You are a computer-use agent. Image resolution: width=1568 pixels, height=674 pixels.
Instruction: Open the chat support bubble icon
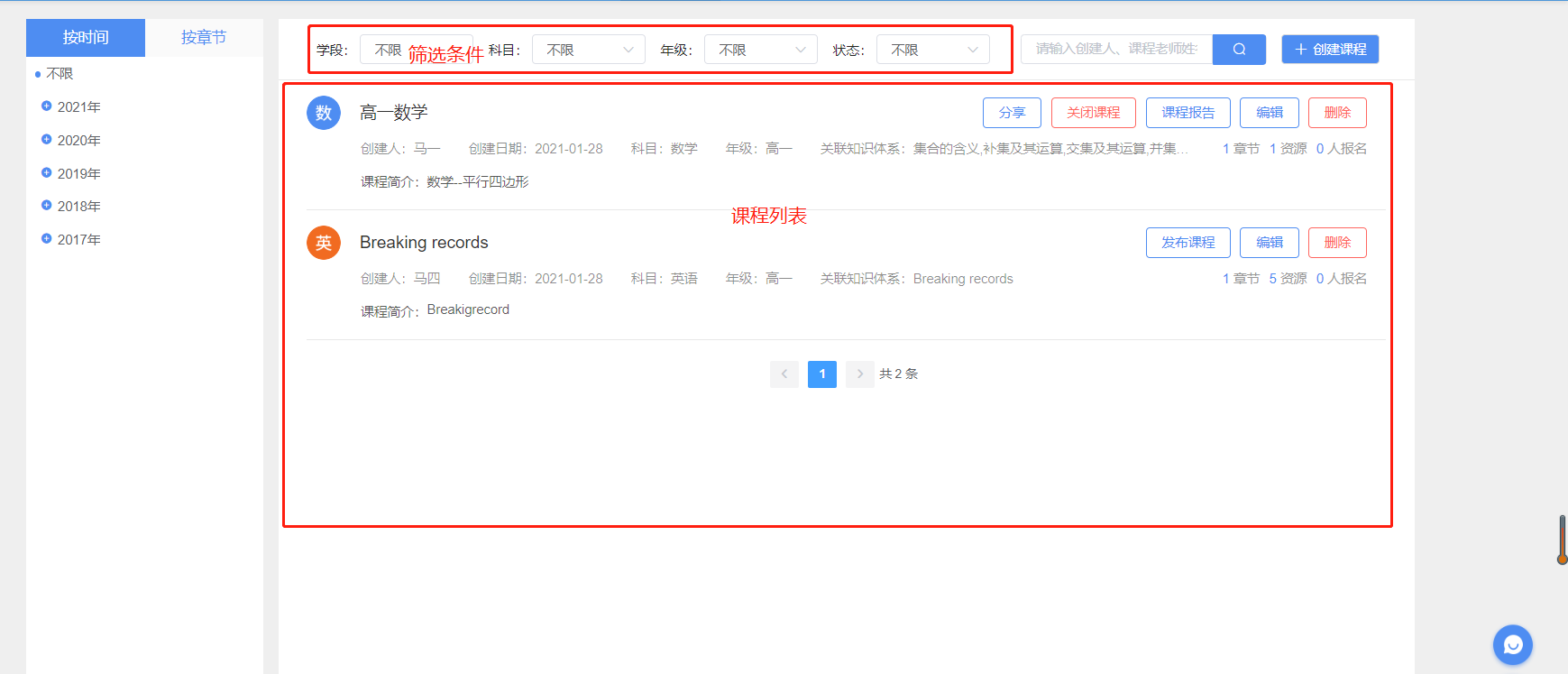click(1512, 645)
